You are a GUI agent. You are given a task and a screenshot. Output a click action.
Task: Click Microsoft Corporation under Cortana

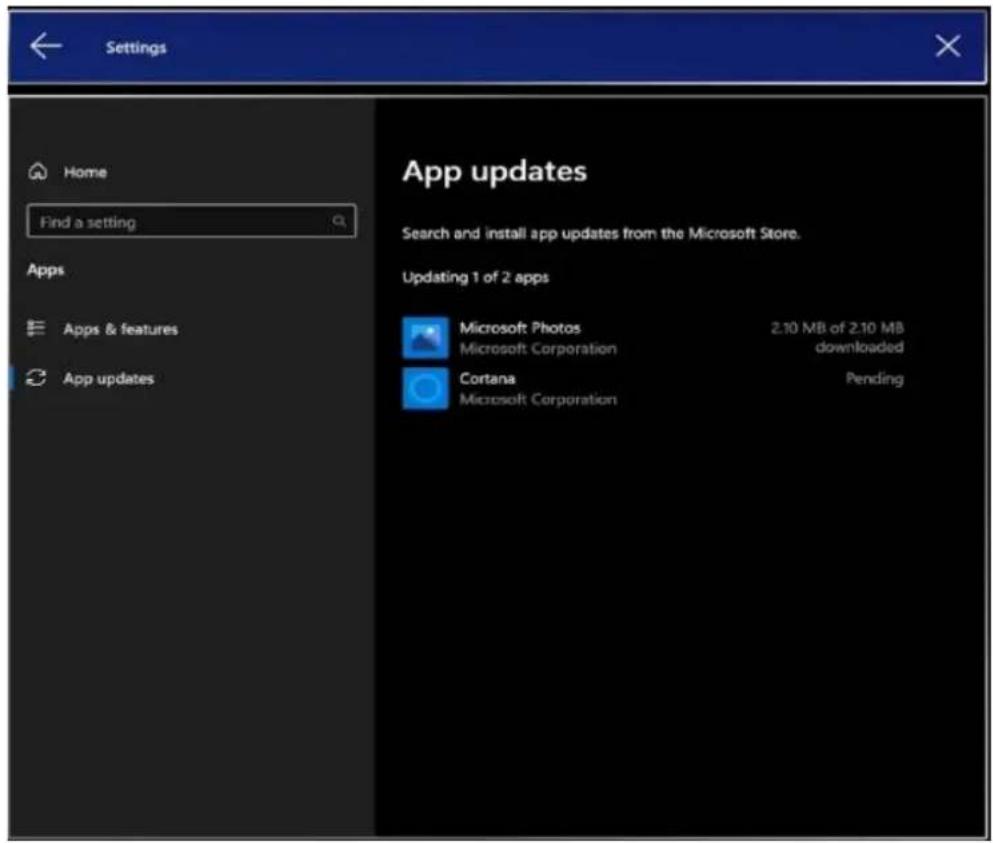(x=538, y=400)
